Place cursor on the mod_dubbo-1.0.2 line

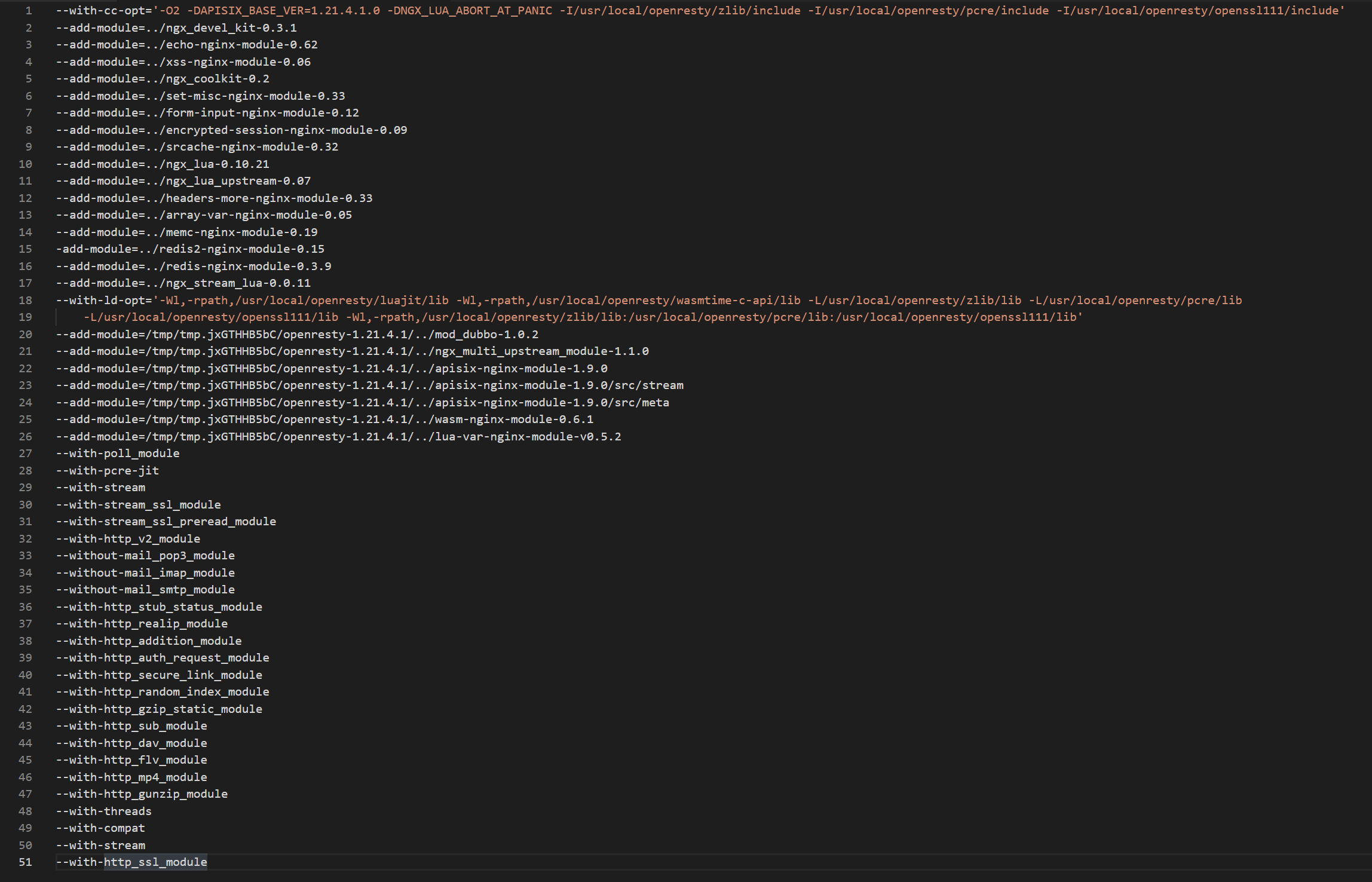[x=297, y=335]
